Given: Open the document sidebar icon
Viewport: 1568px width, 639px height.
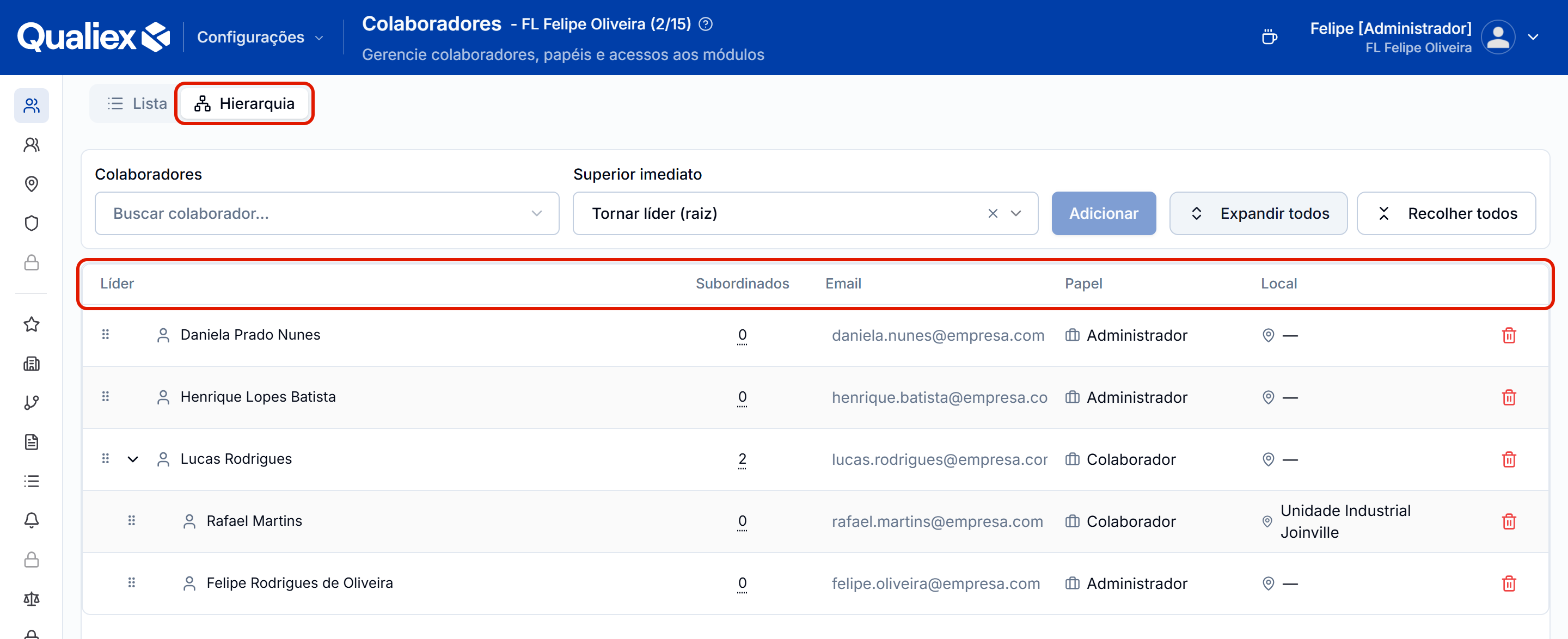Looking at the screenshot, I should point(32,442).
